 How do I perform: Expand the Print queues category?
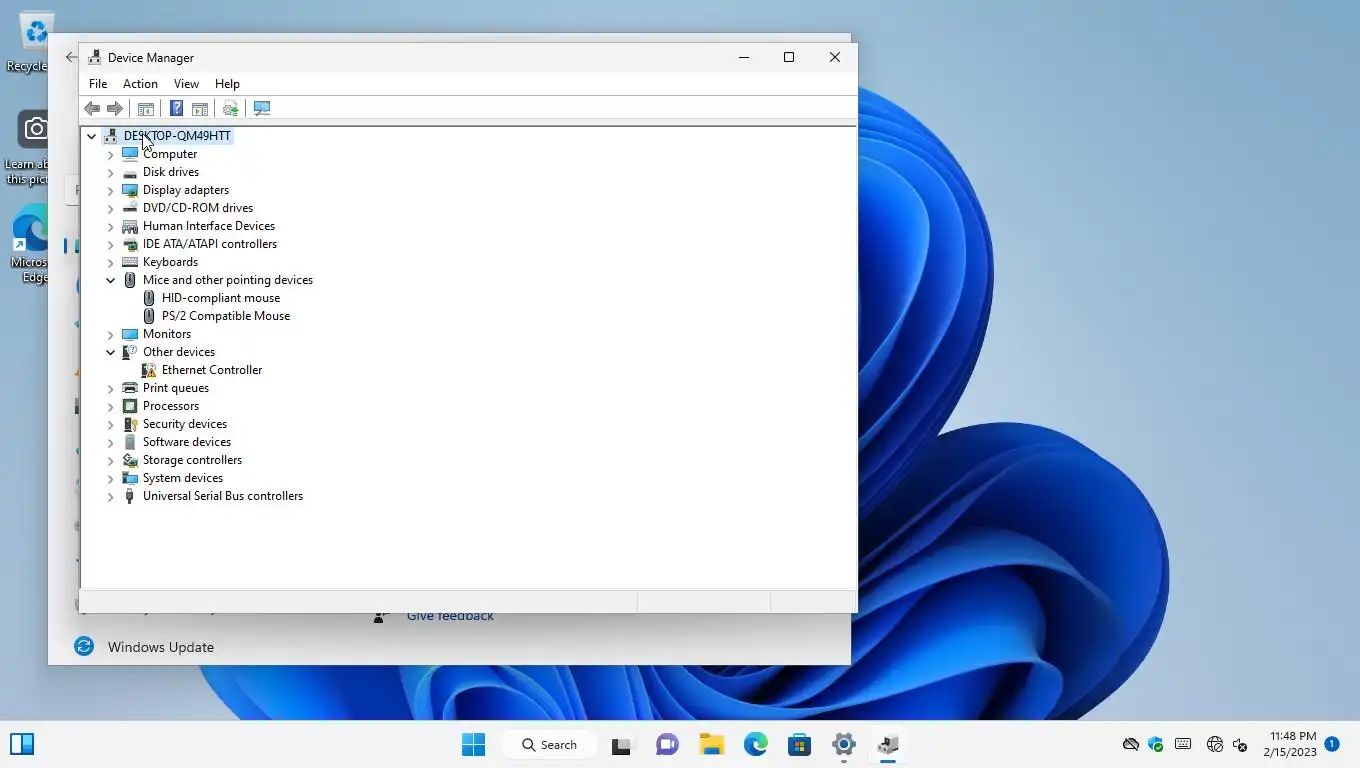(110, 389)
